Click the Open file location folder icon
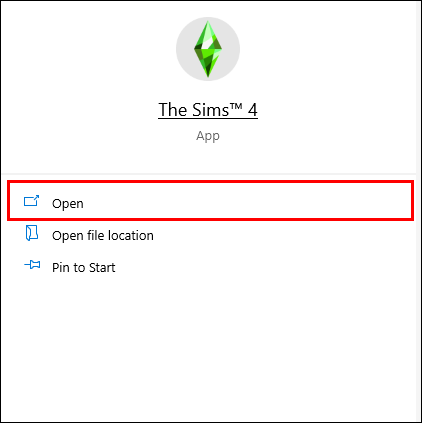This screenshot has width=422, height=423. 32,233
